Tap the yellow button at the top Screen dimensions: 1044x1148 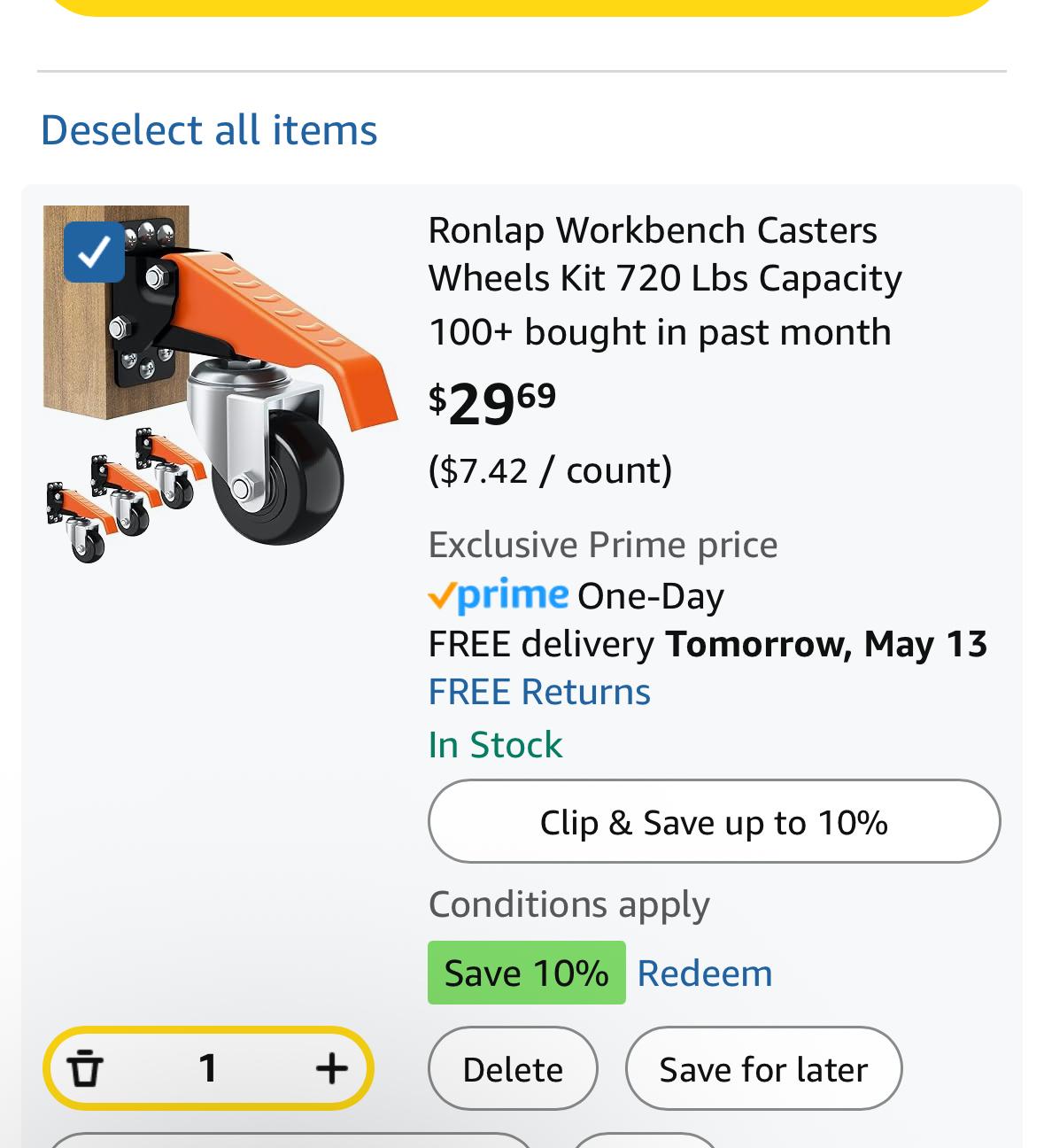pyautogui.click(x=522, y=7)
